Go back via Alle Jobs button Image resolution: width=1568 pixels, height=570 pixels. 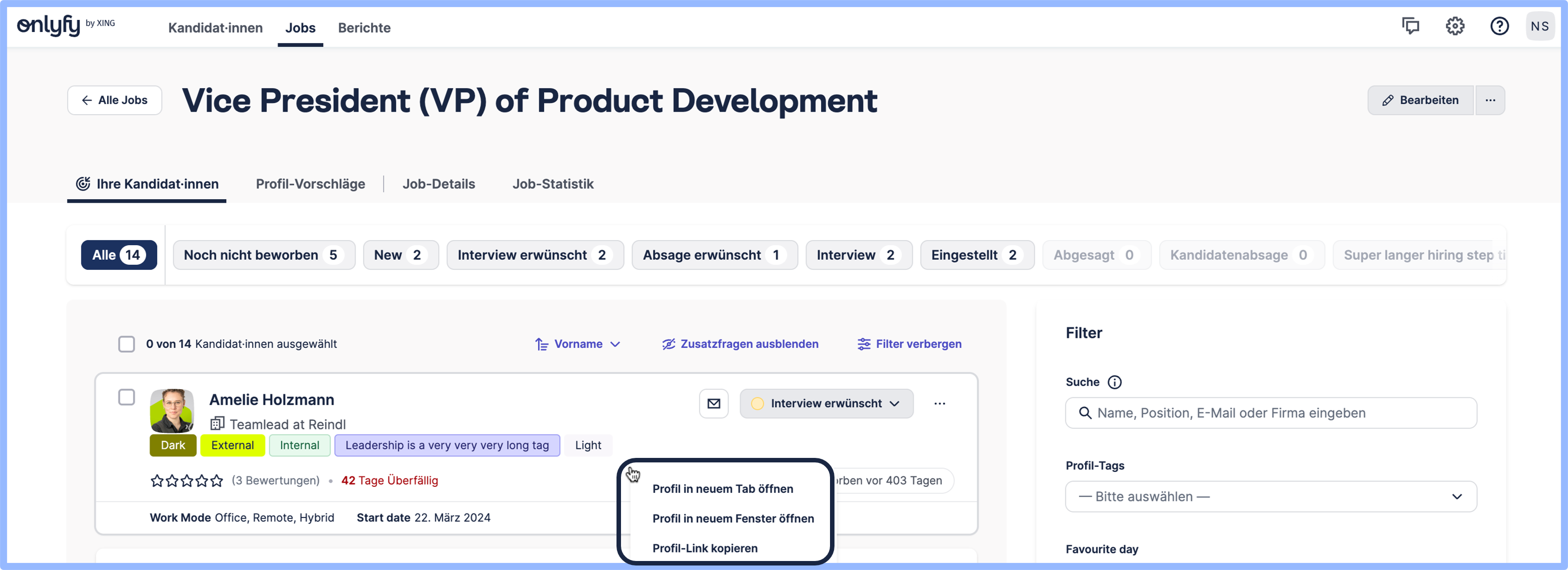click(114, 100)
